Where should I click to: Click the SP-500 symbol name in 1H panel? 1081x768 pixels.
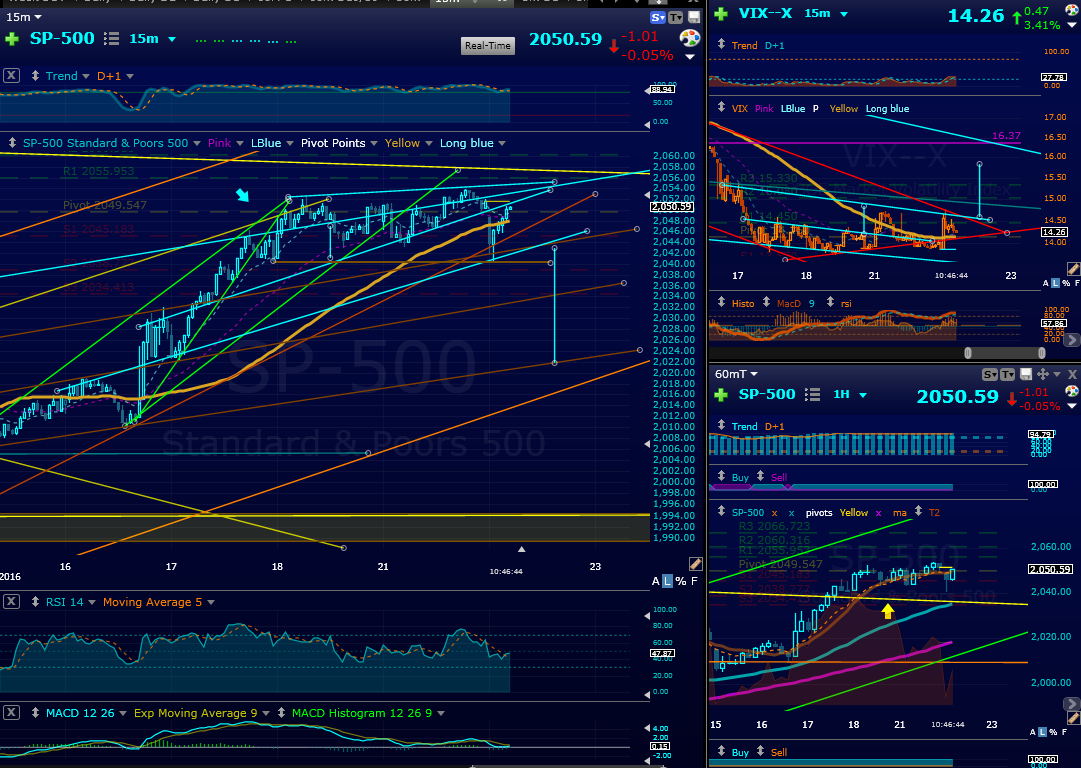(767, 394)
